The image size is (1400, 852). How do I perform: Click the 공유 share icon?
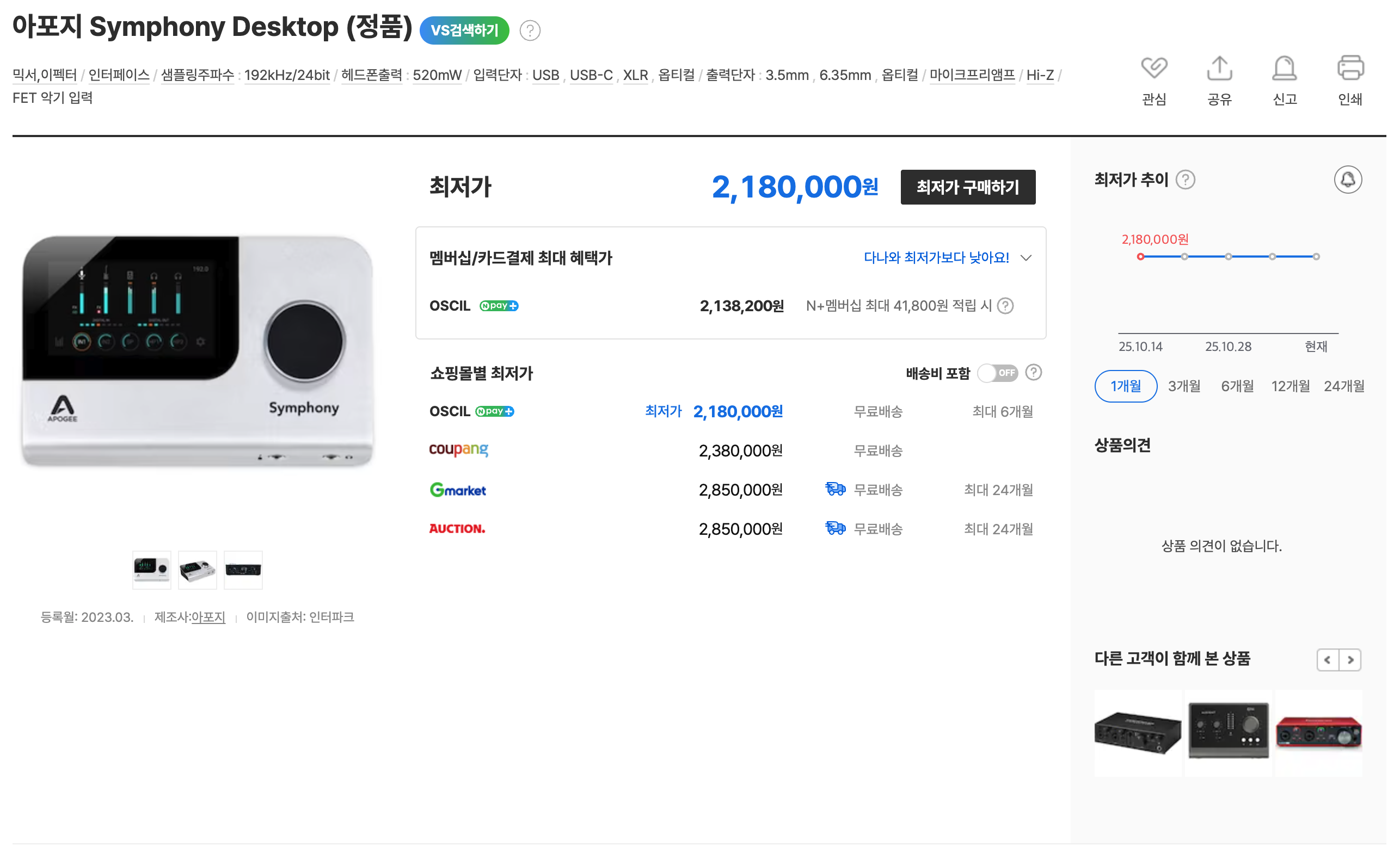(1219, 69)
